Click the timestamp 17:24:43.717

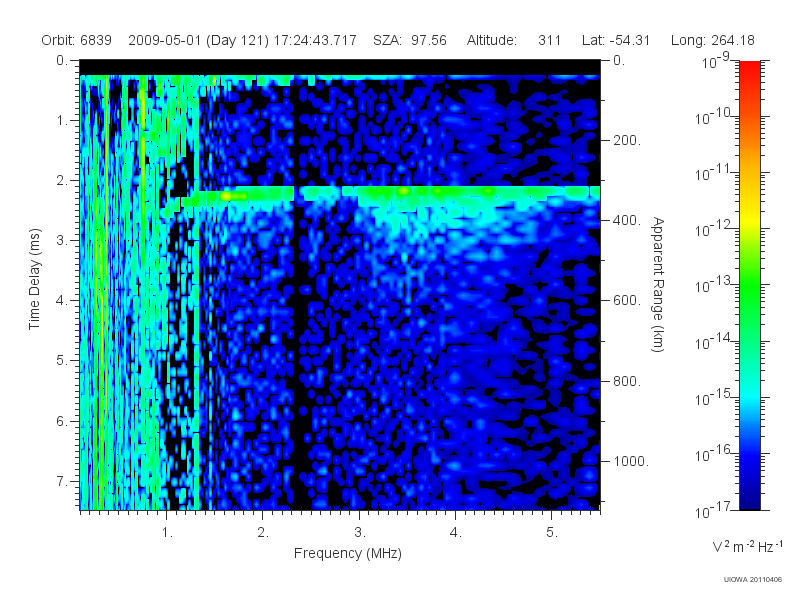coord(315,40)
